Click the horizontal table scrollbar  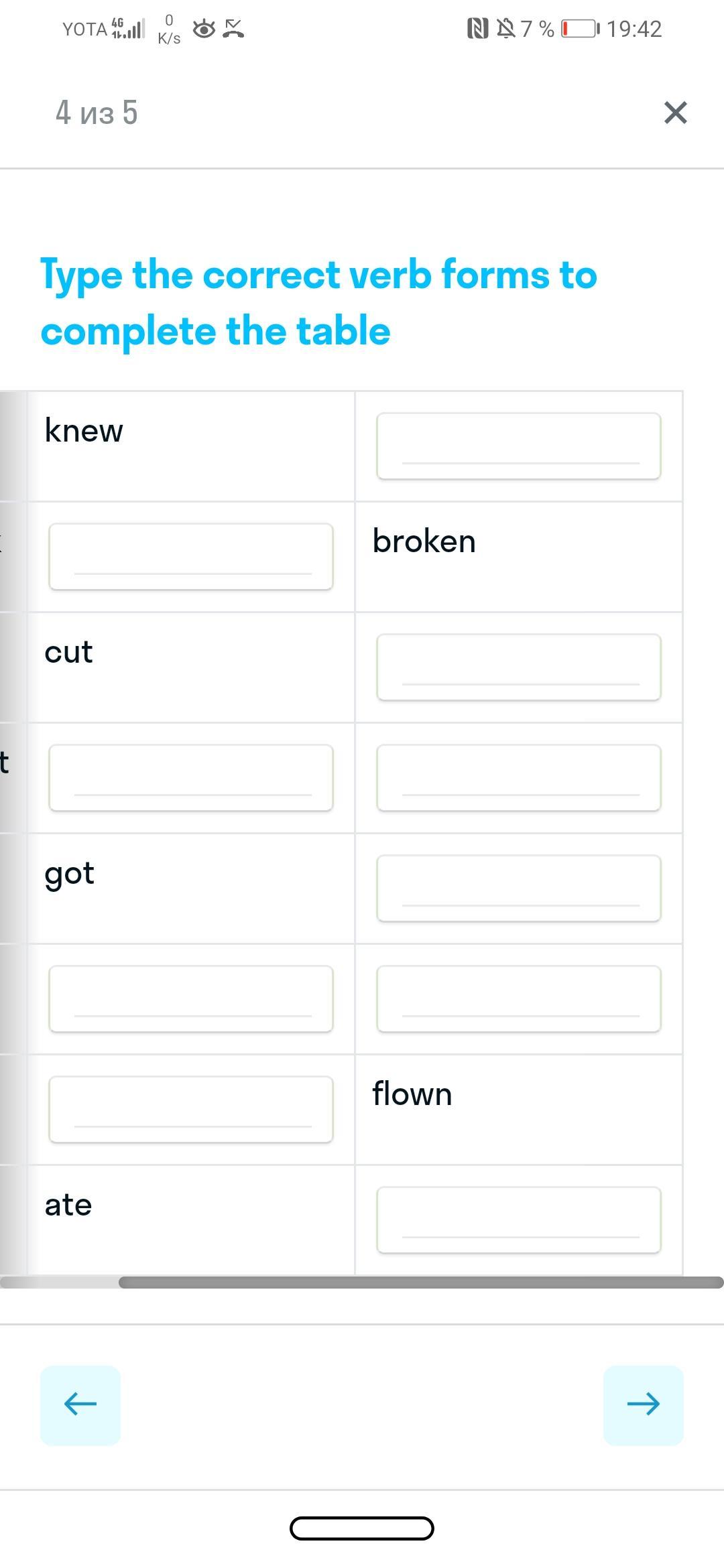[x=421, y=1283]
